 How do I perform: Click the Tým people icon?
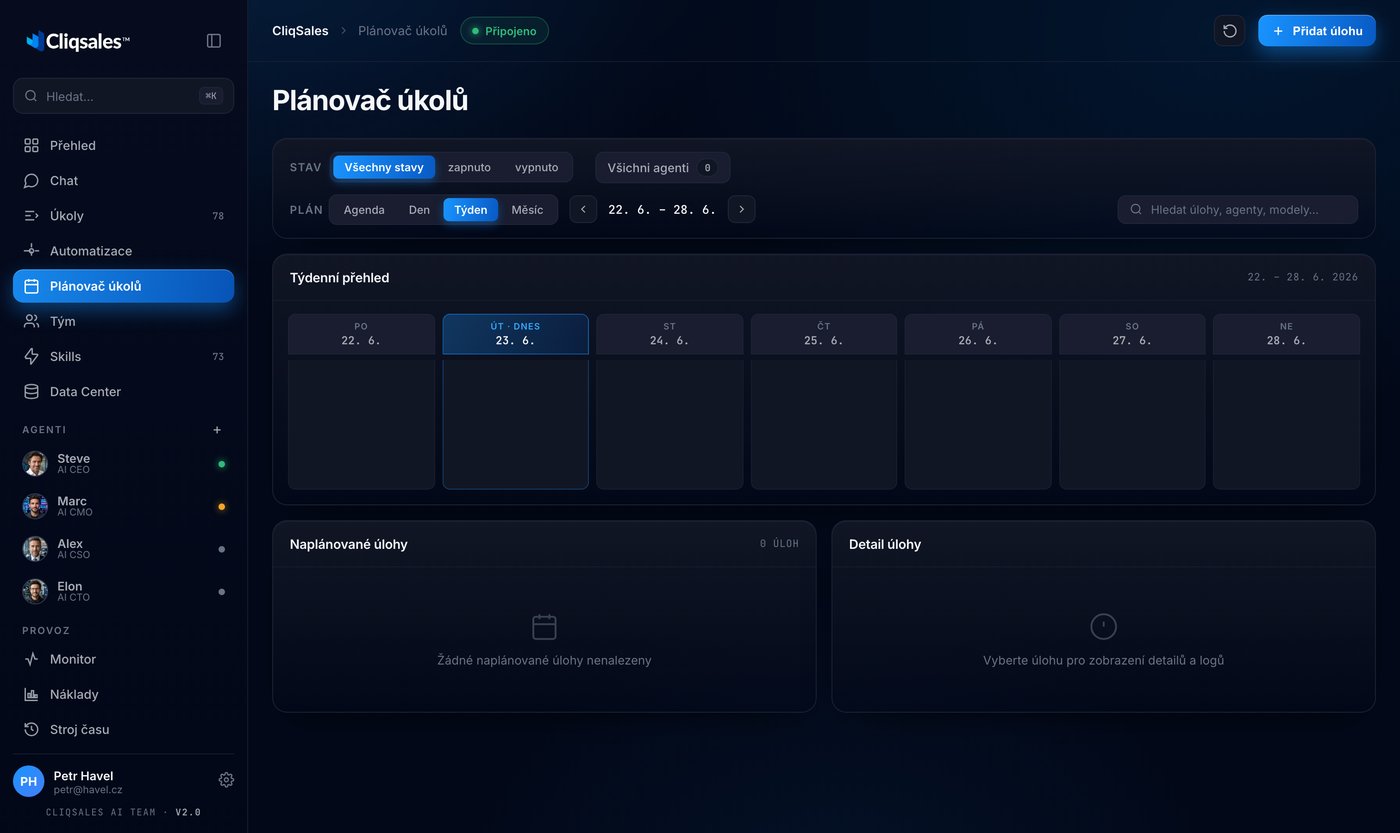31,321
